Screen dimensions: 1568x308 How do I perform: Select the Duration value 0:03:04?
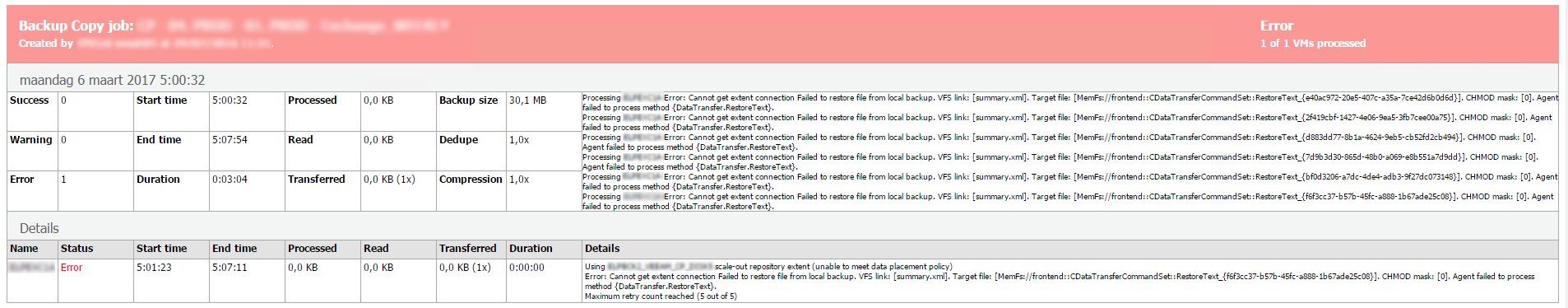tap(230, 180)
